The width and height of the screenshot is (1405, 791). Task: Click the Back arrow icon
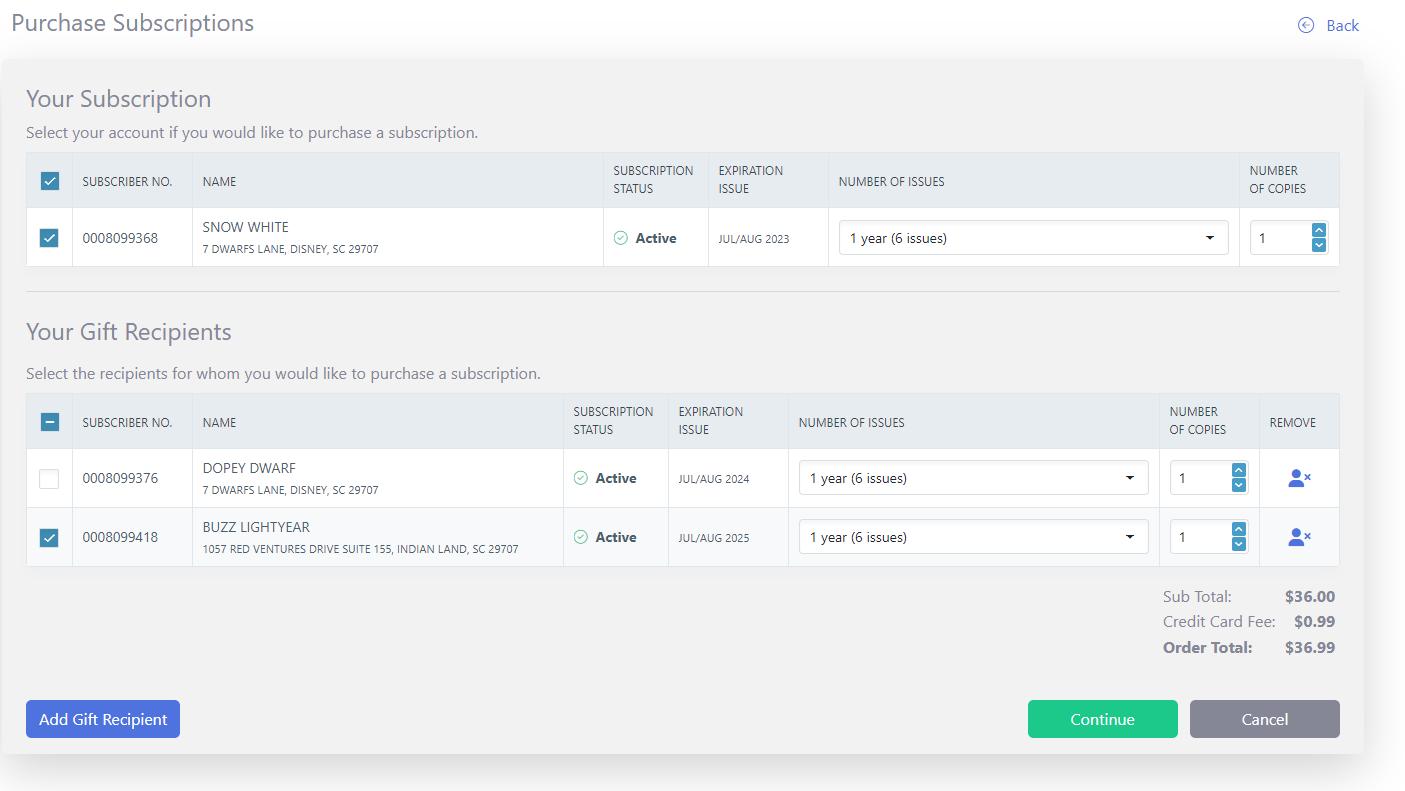pyautogui.click(x=1305, y=25)
